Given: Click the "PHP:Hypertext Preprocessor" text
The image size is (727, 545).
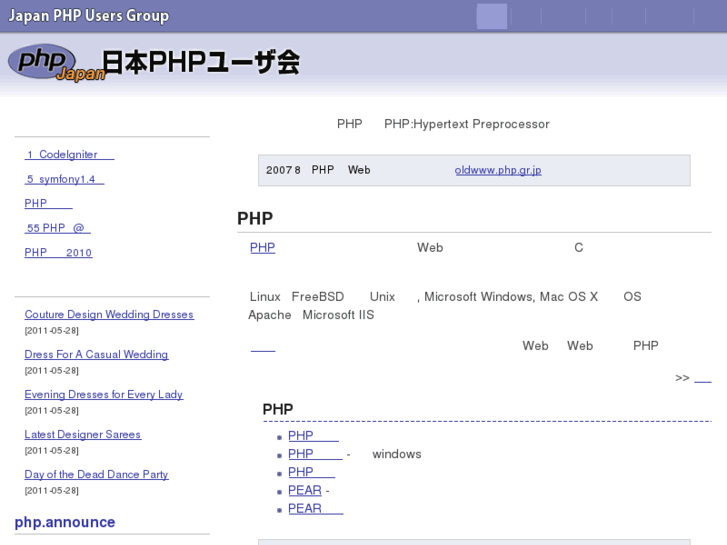Looking at the screenshot, I should pos(467,124).
